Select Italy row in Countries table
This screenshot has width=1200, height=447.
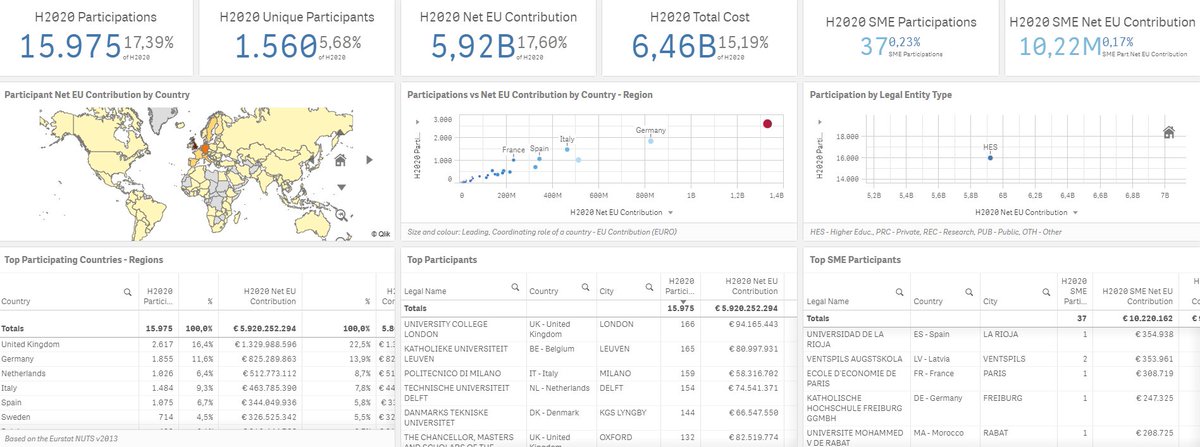pyautogui.click(x=198, y=386)
